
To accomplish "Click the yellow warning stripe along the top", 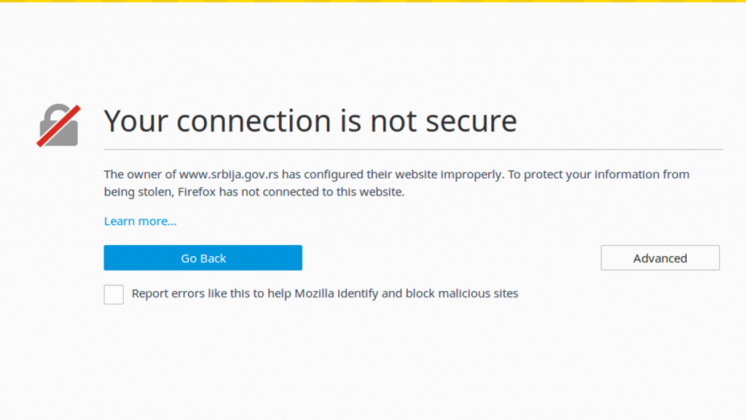I will (373, 1).
